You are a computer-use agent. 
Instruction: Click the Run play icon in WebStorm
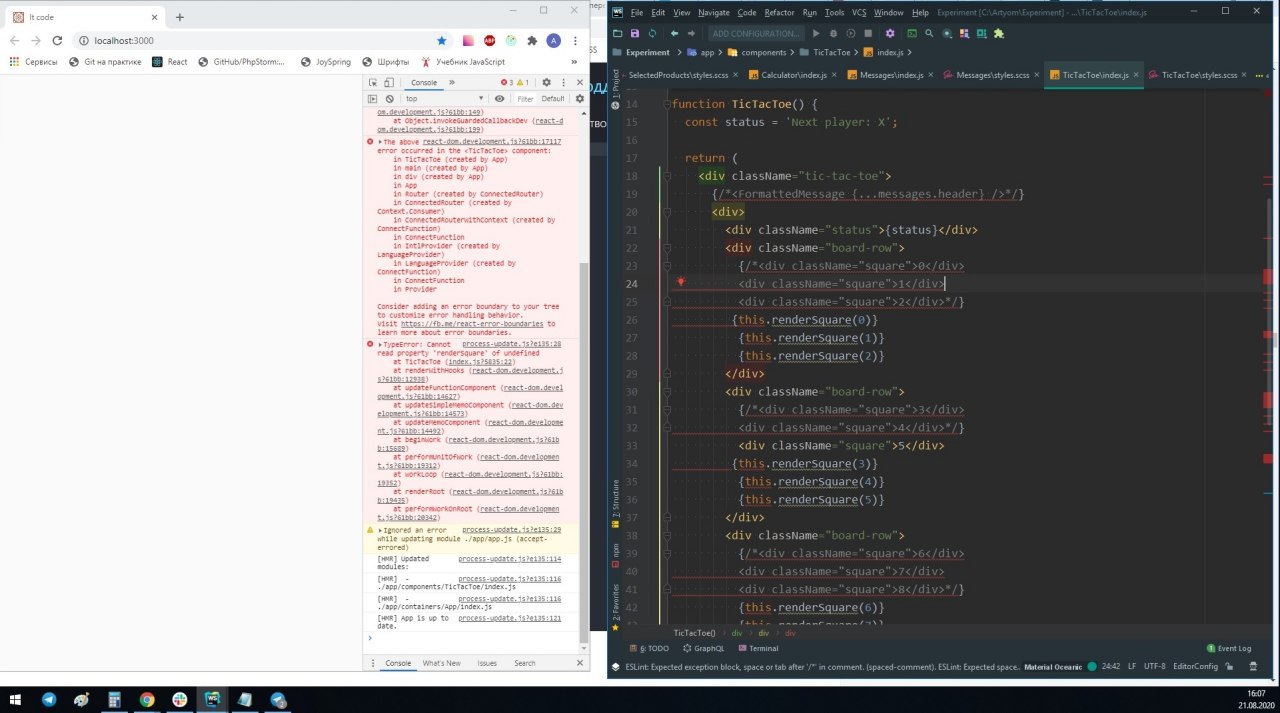click(x=816, y=33)
